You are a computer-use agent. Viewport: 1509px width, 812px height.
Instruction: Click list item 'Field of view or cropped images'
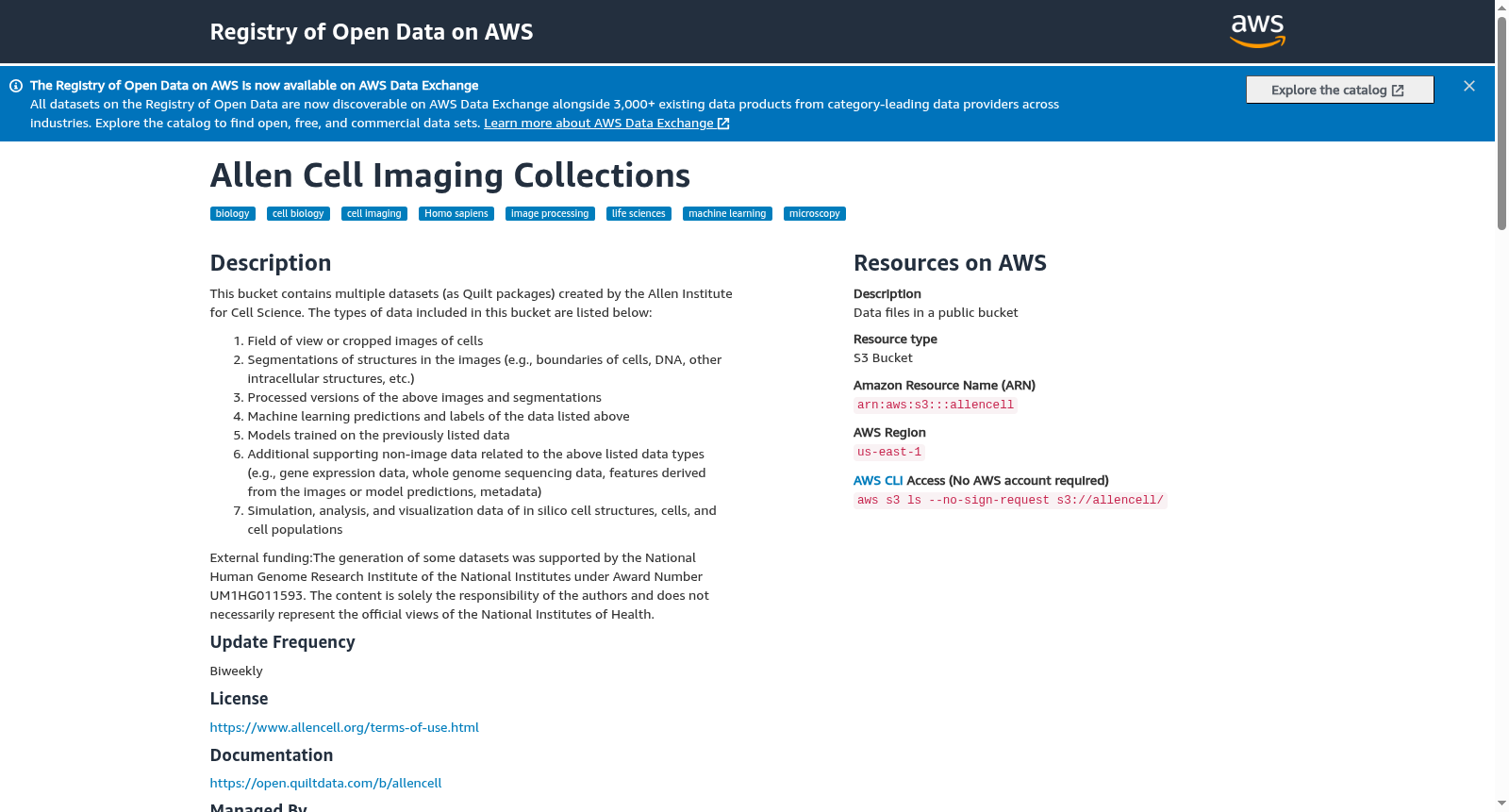365,341
